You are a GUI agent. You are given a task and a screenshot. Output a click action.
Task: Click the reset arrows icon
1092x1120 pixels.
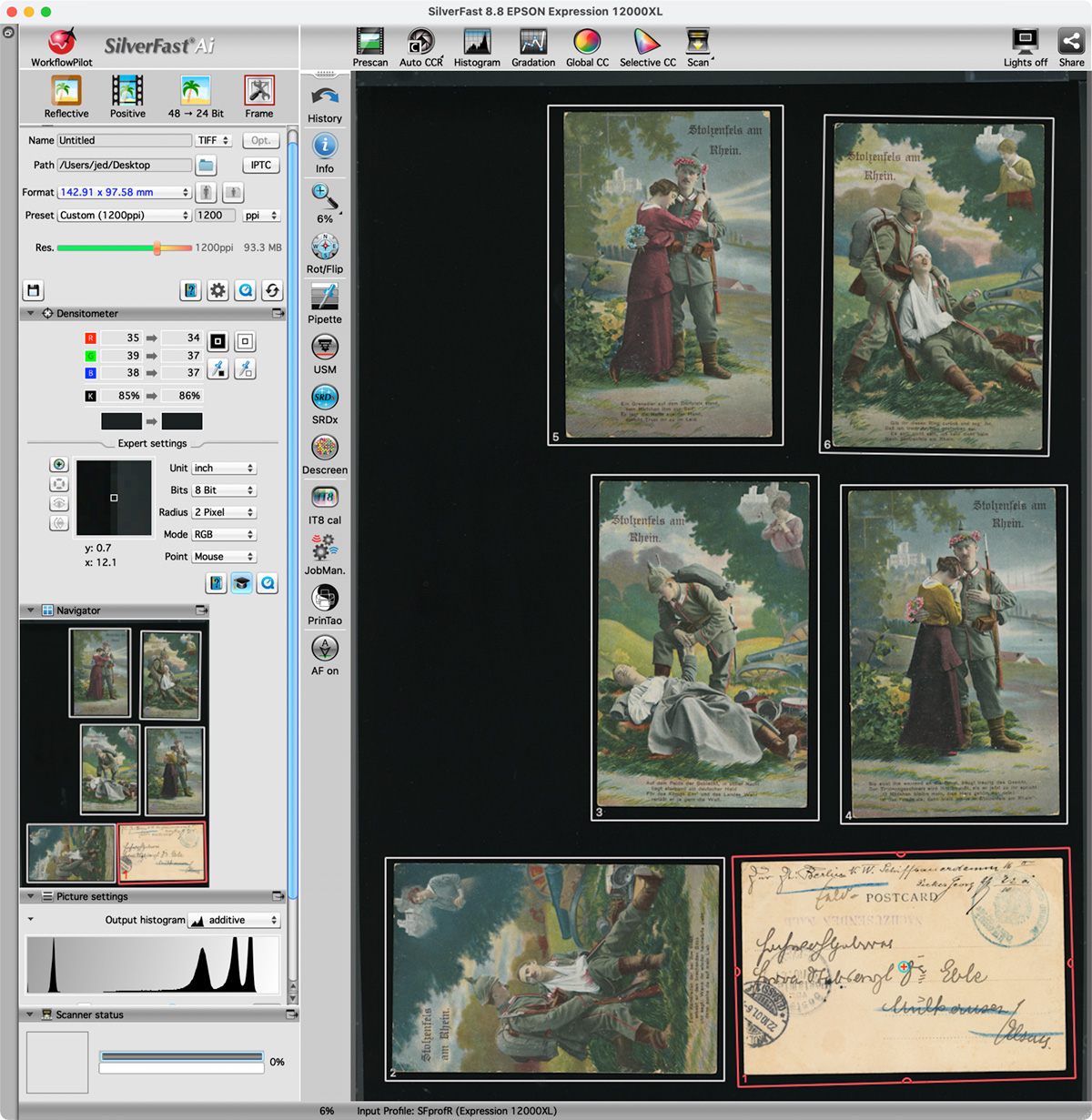coord(272,290)
